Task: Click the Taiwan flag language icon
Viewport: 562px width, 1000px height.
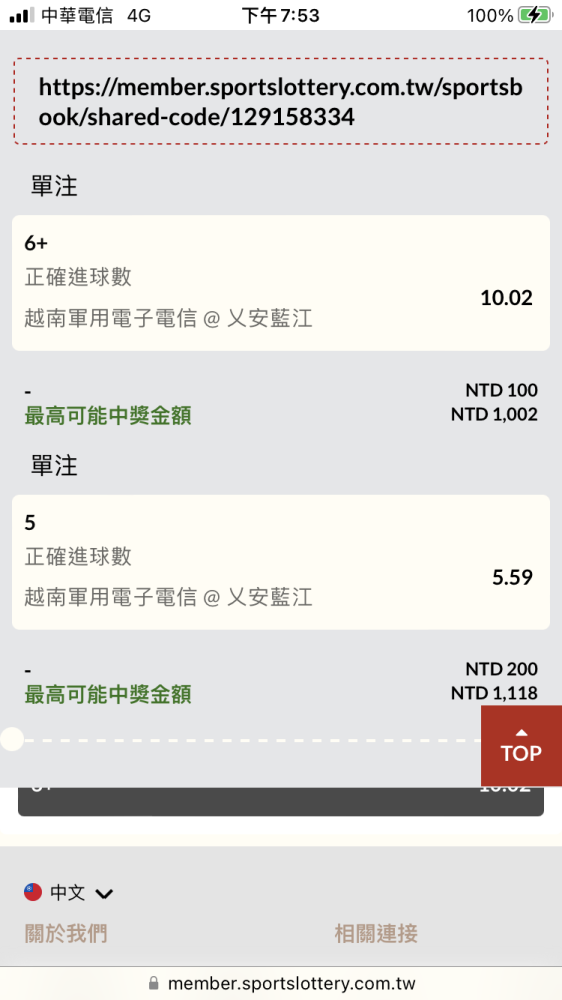Action: (x=33, y=892)
